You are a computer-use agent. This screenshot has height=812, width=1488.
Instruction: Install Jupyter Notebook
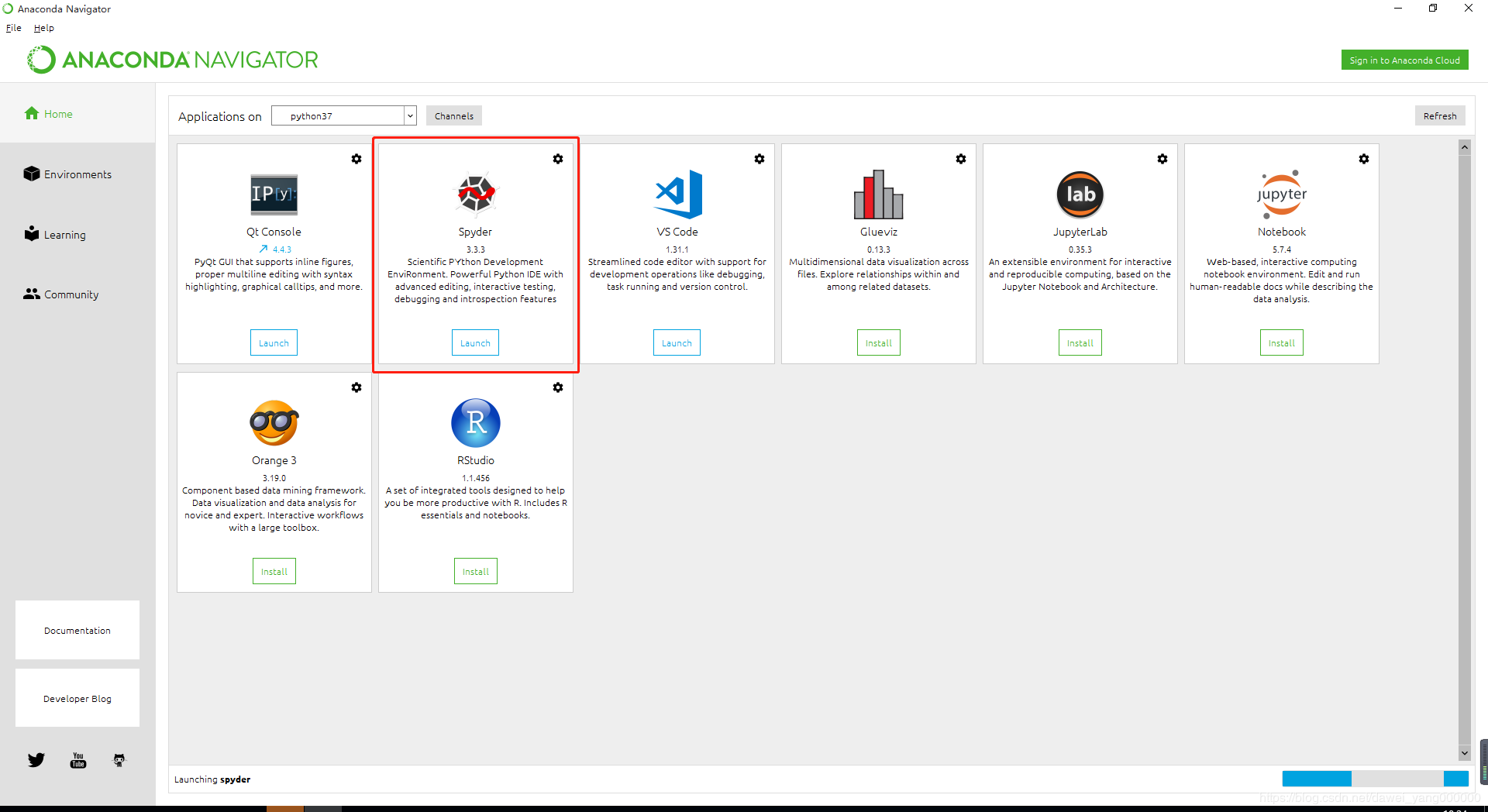coord(1282,342)
